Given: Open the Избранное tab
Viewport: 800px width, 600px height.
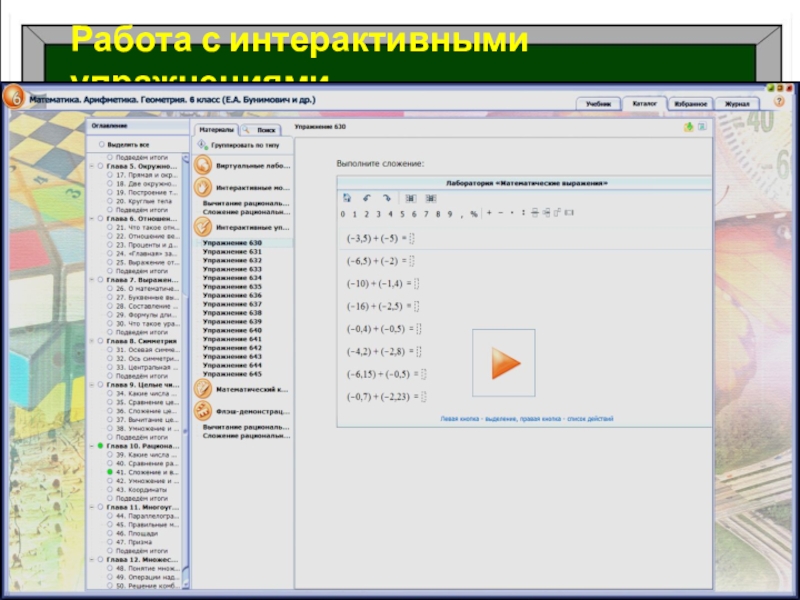Looking at the screenshot, I should point(690,104).
